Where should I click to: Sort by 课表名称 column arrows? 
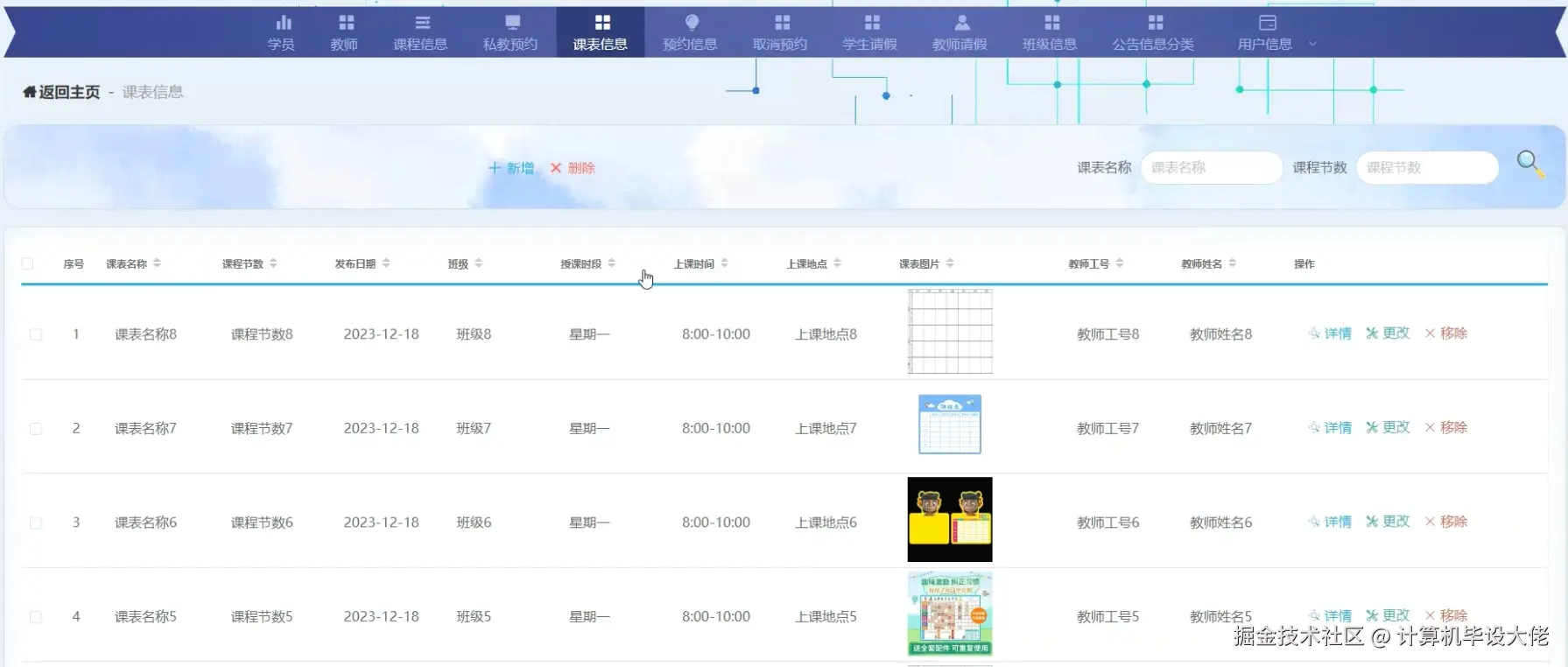tap(157, 263)
